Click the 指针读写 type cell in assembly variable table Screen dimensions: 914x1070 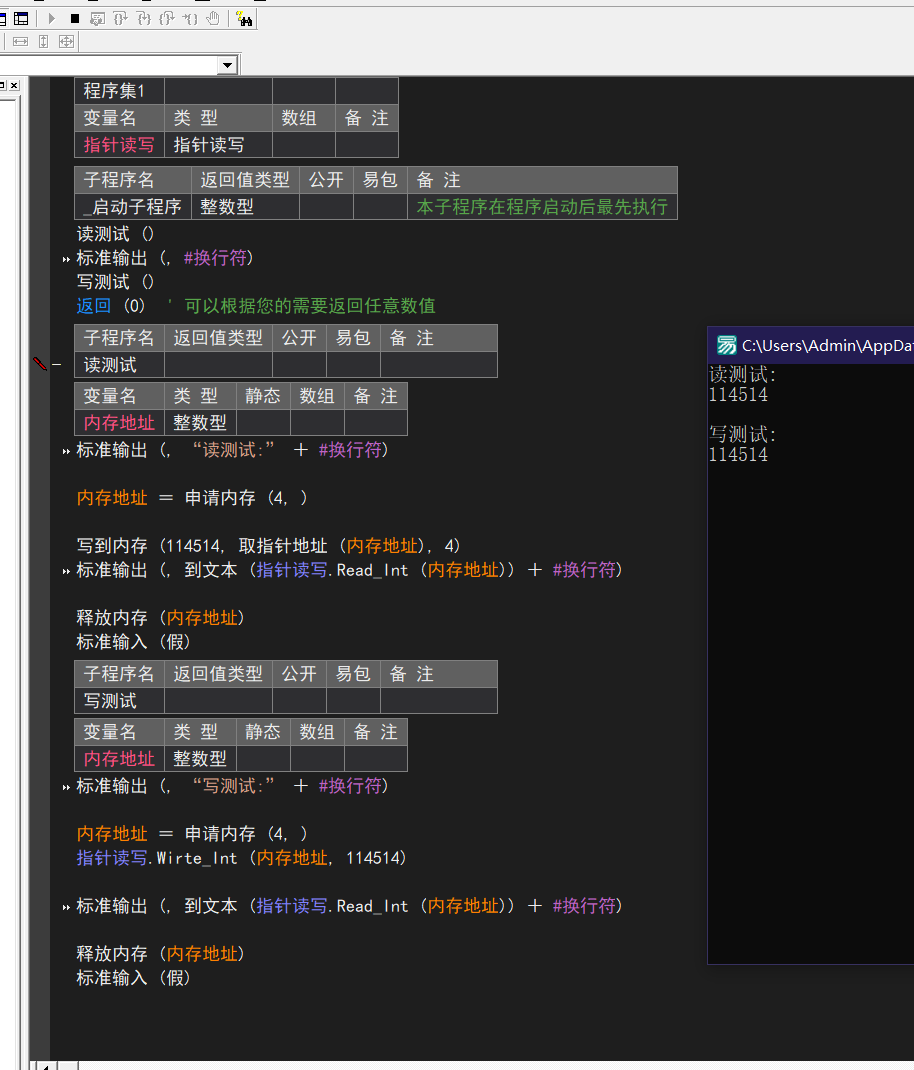[x=218, y=145]
